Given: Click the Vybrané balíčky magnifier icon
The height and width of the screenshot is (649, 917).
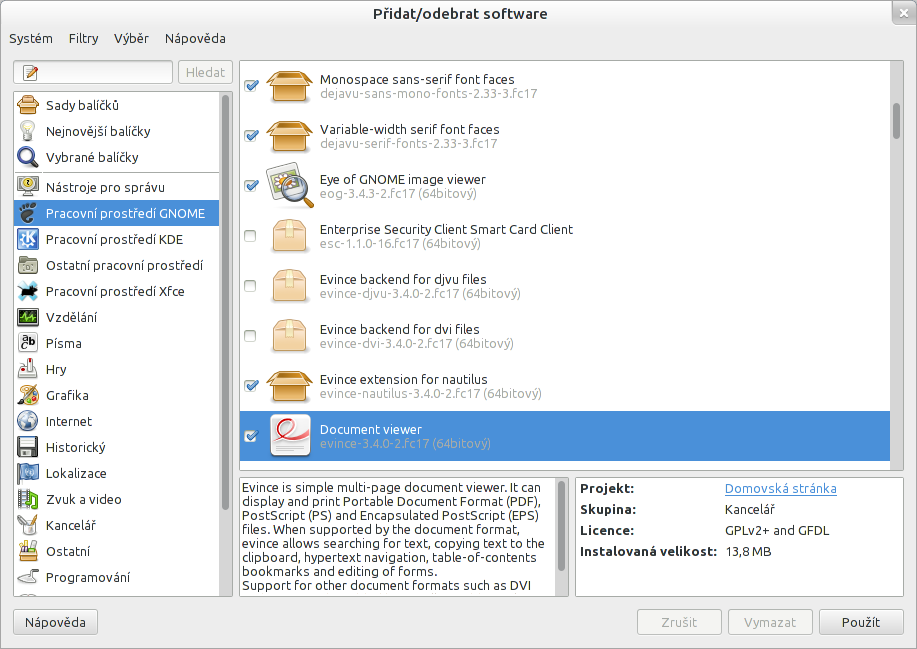Looking at the screenshot, I should [x=28, y=157].
